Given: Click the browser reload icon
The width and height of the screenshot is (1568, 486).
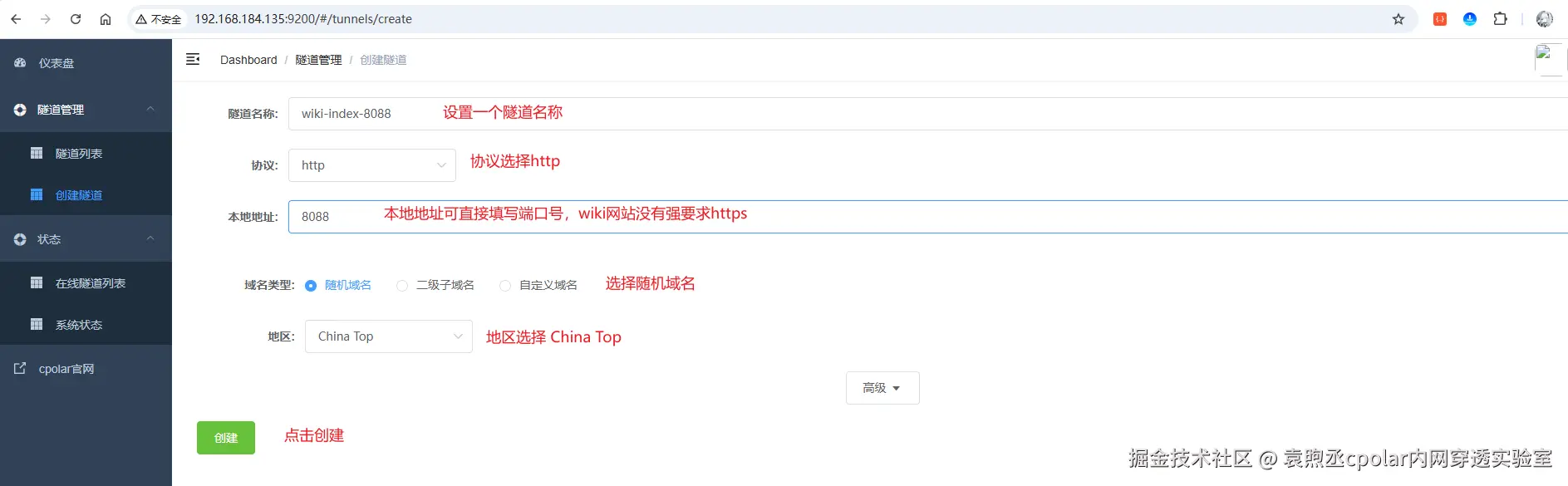Looking at the screenshot, I should 76,19.
